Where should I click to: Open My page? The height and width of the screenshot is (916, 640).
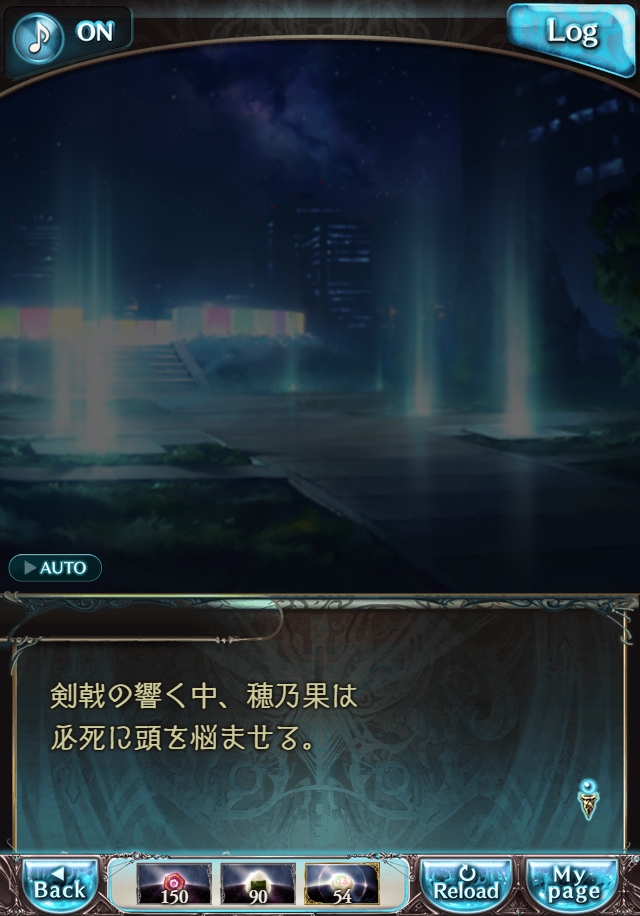pyautogui.click(x=572, y=883)
